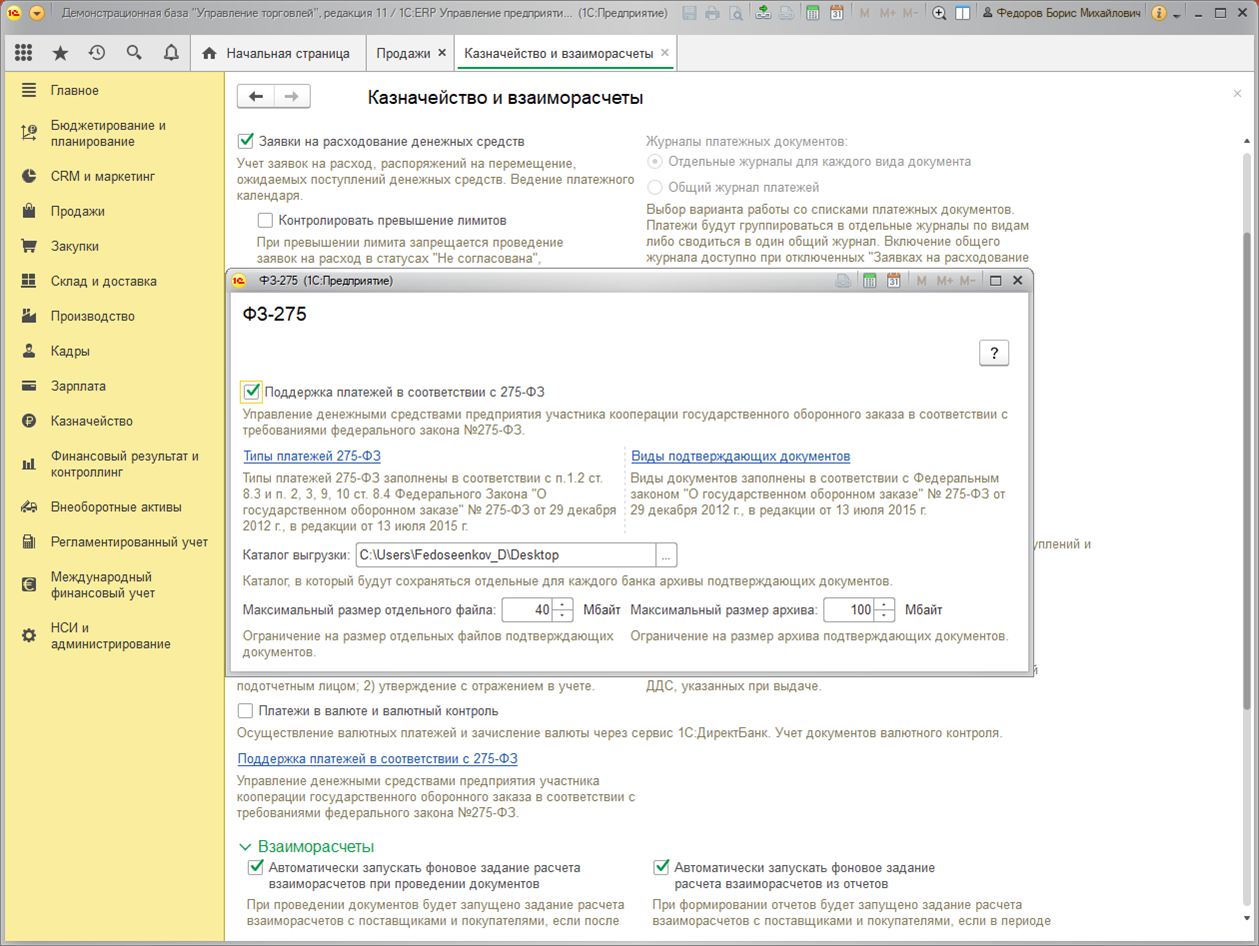Switch to the Продажи tab
1259x946 pixels.
click(403, 53)
